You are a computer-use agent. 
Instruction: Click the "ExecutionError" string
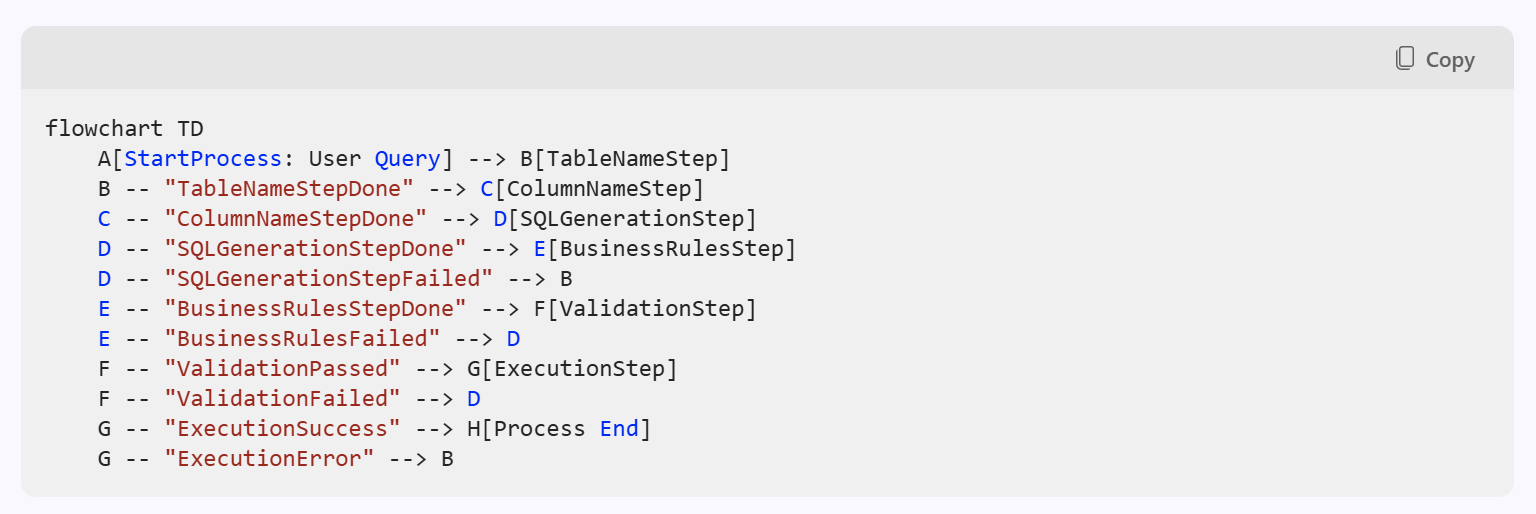point(269,458)
